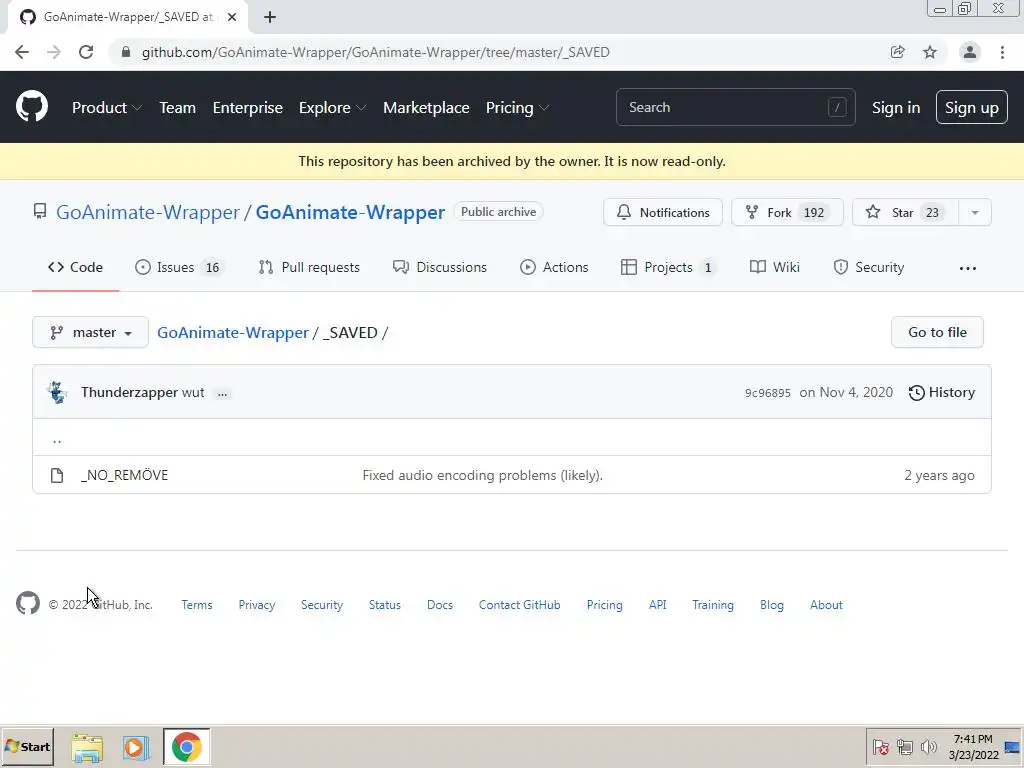Open Contact GitHub footer link
Screen dimensions: 1024x768
[x=519, y=605]
